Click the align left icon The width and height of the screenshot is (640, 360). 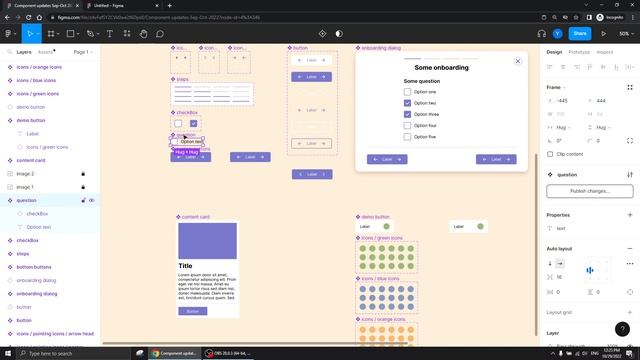click(x=549, y=67)
